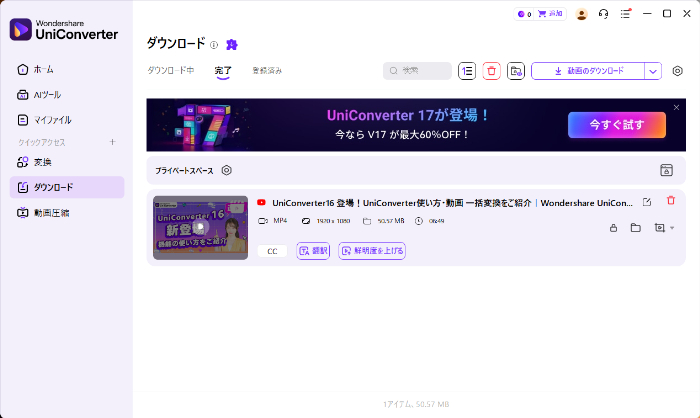Image resolution: width=700 pixels, height=418 pixels.
Task: Click the UniConverter16 登場 video title
Action: 452,203
